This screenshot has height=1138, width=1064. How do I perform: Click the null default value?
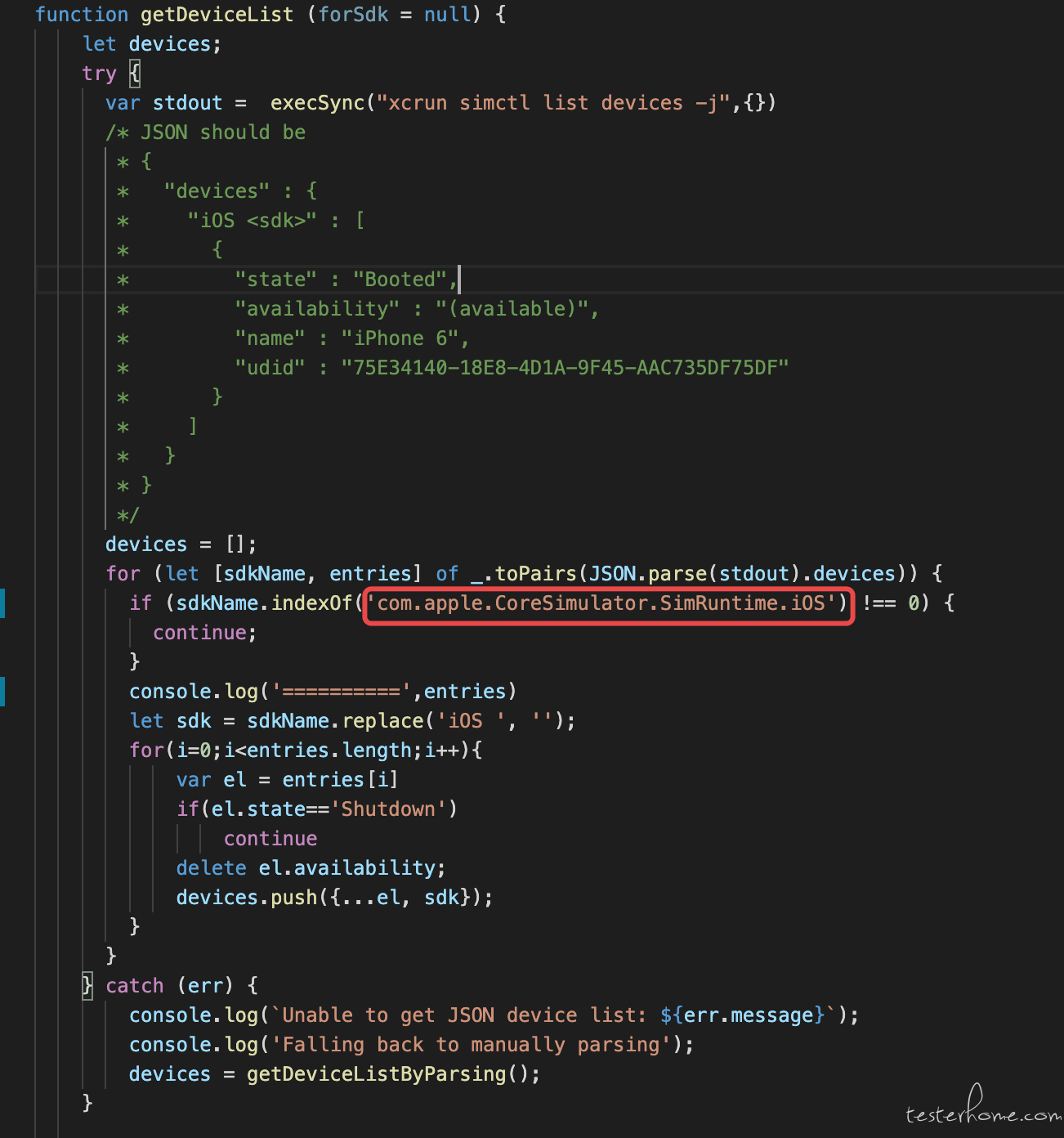click(447, 15)
